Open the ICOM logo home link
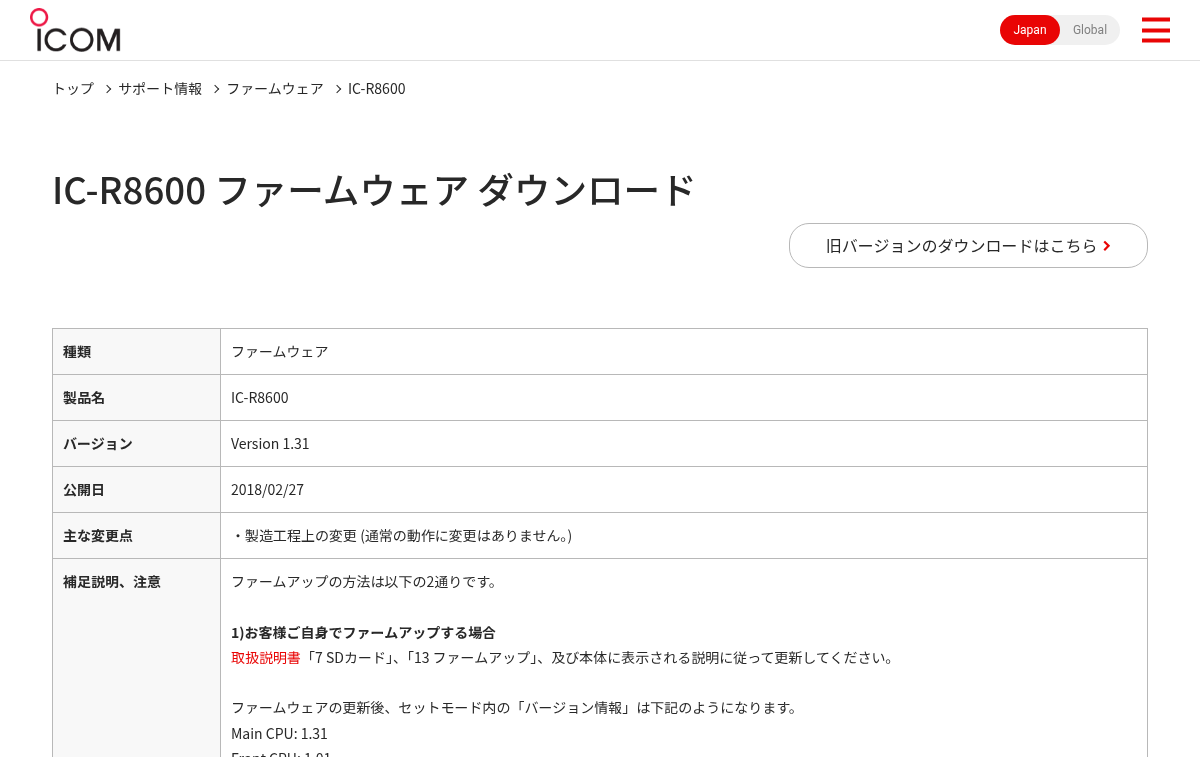Viewport: 1200px width, 757px height. click(75, 30)
